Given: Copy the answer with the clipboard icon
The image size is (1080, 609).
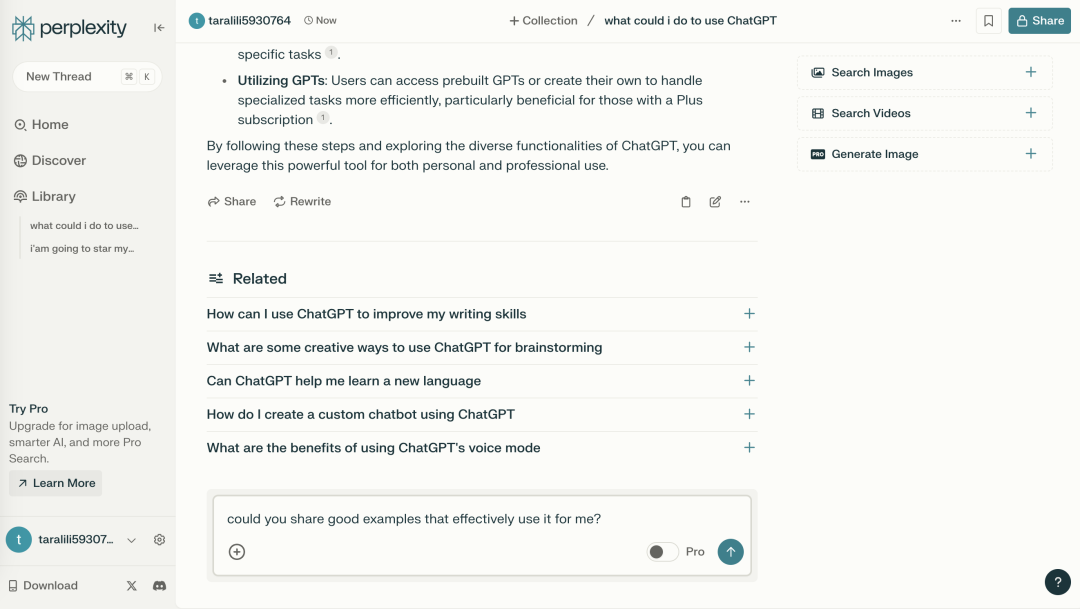Looking at the screenshot, I should [686, 202].
